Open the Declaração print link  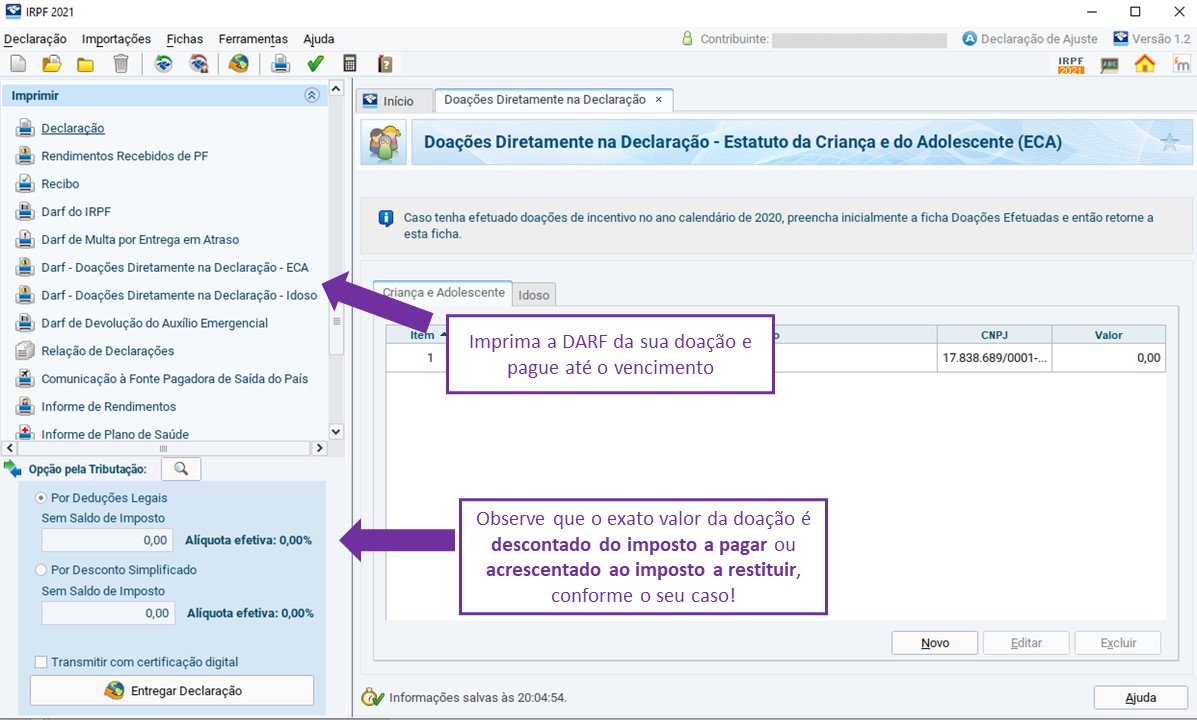pyautogui.click(x=73, y=128)
